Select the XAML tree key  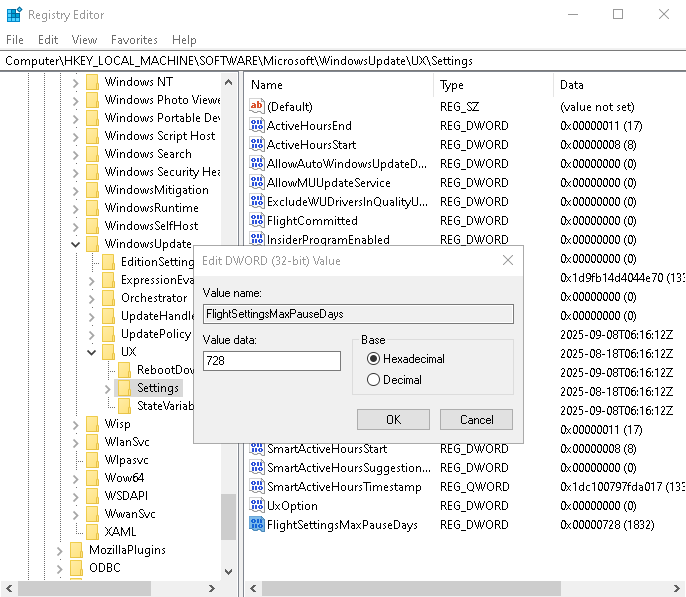pos(120,532)
